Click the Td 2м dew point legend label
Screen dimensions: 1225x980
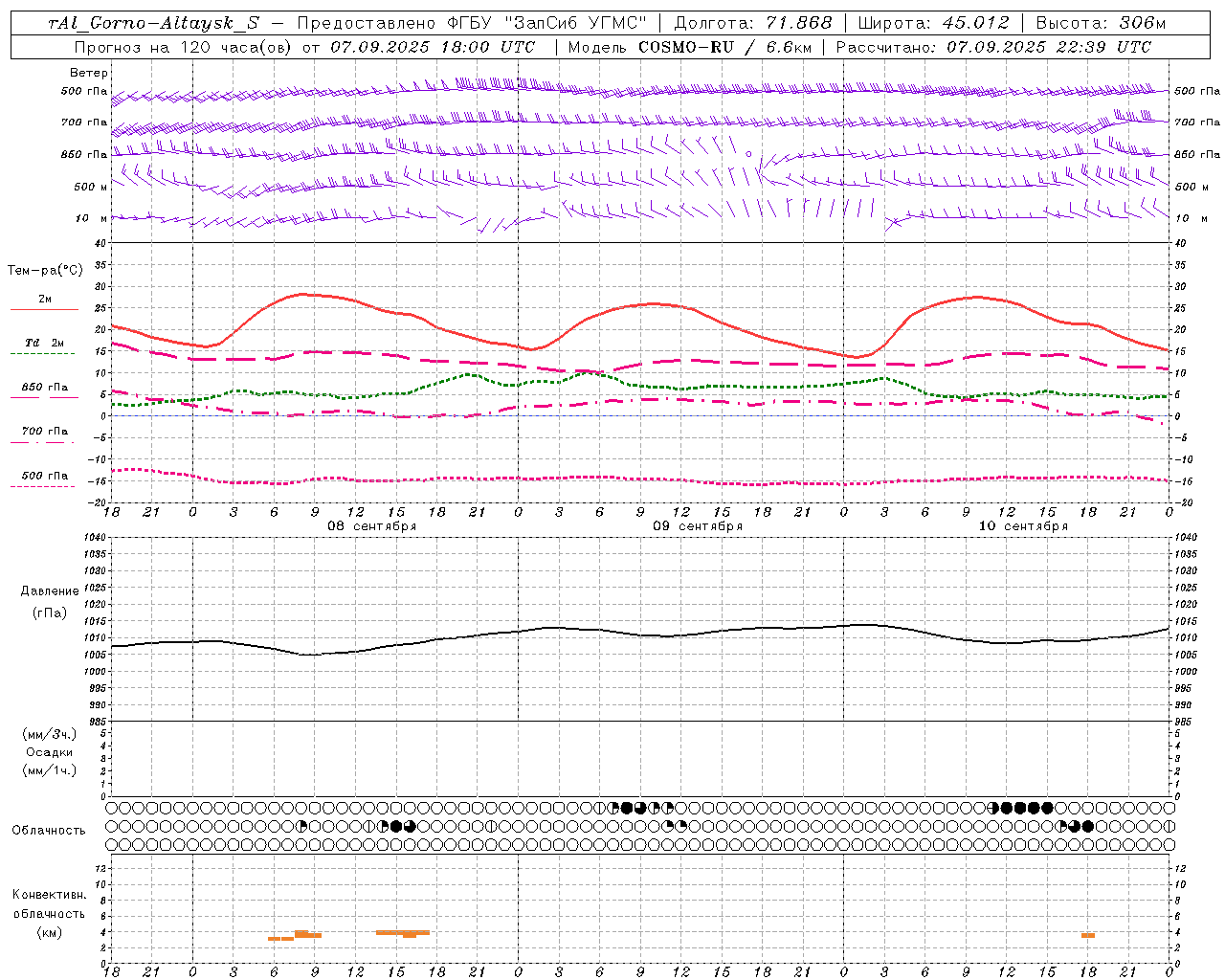pos(45,343)
